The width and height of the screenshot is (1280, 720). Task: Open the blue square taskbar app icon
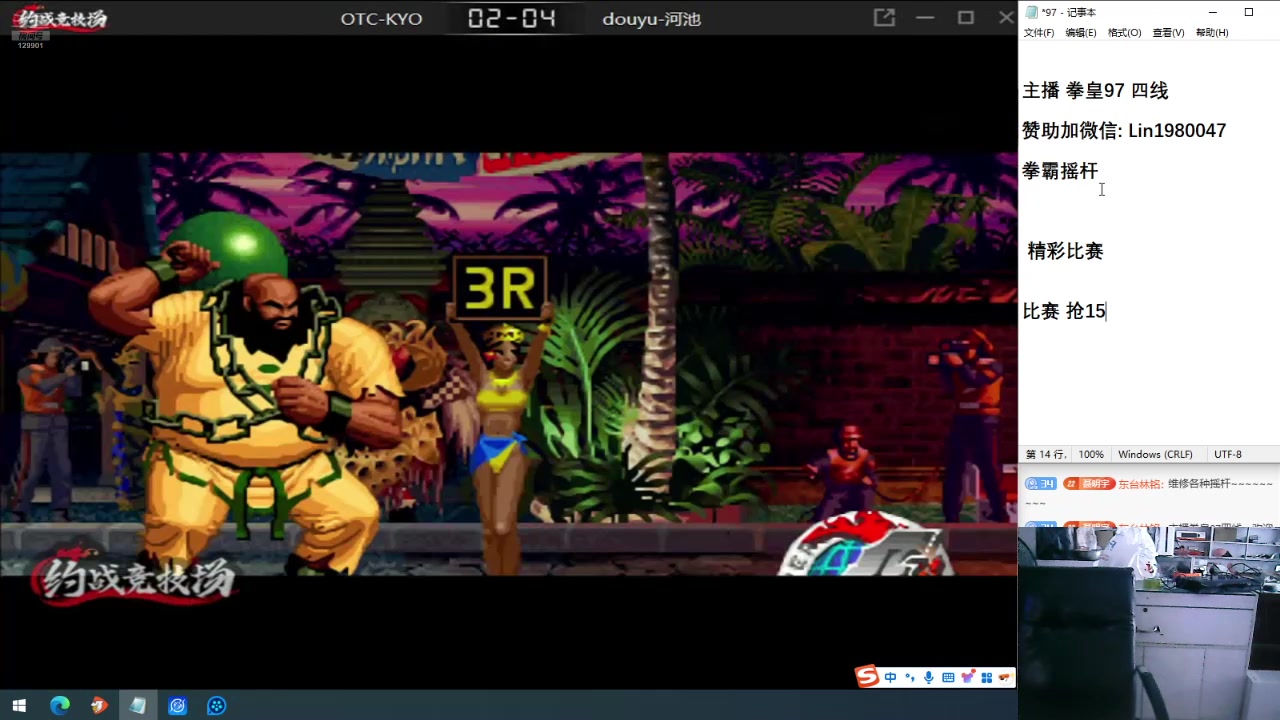tap(178, 706)
